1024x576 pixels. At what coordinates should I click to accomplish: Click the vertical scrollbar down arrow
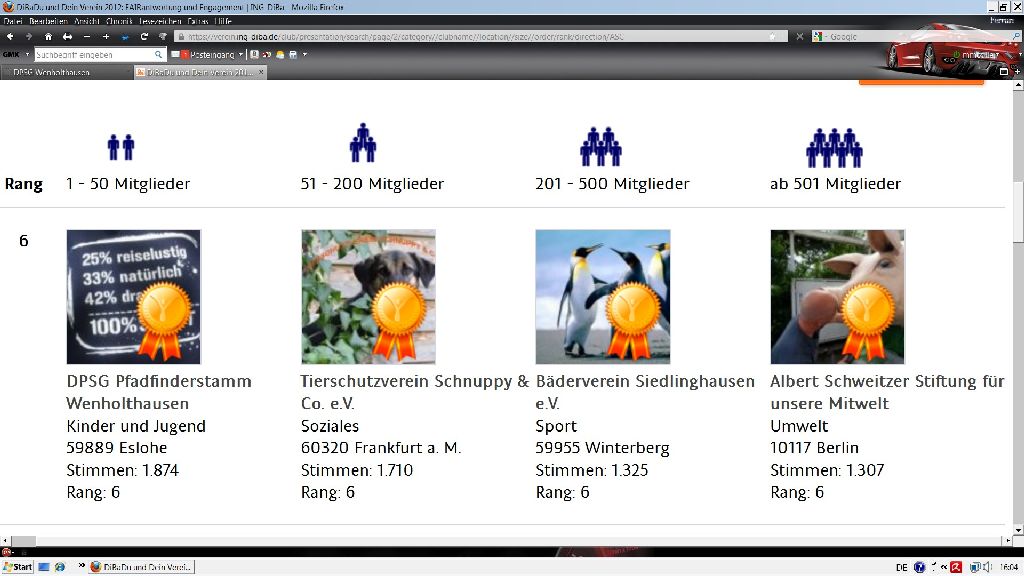pos(1018,530)
